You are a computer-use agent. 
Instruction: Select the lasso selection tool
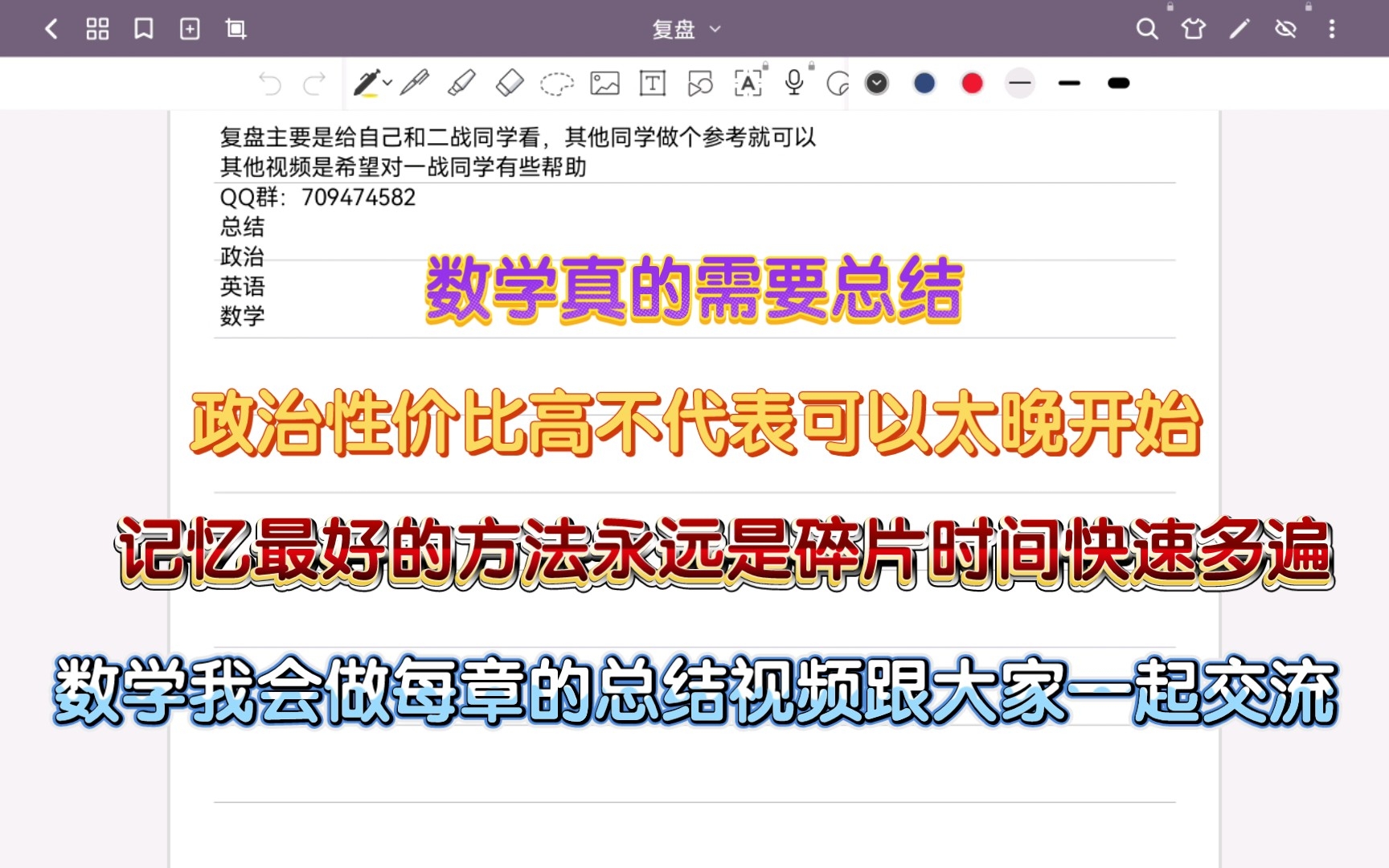click(557, 84)
